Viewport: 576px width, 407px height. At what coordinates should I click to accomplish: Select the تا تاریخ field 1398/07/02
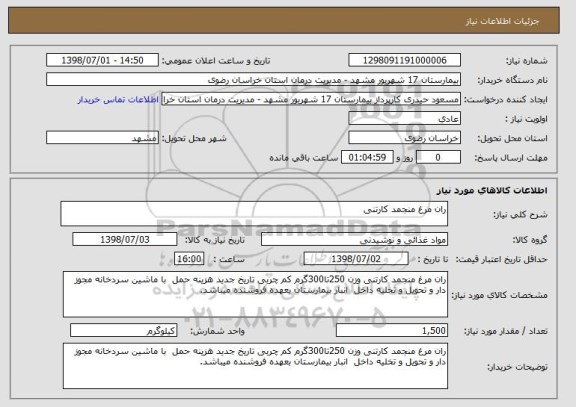coord(356,259)
